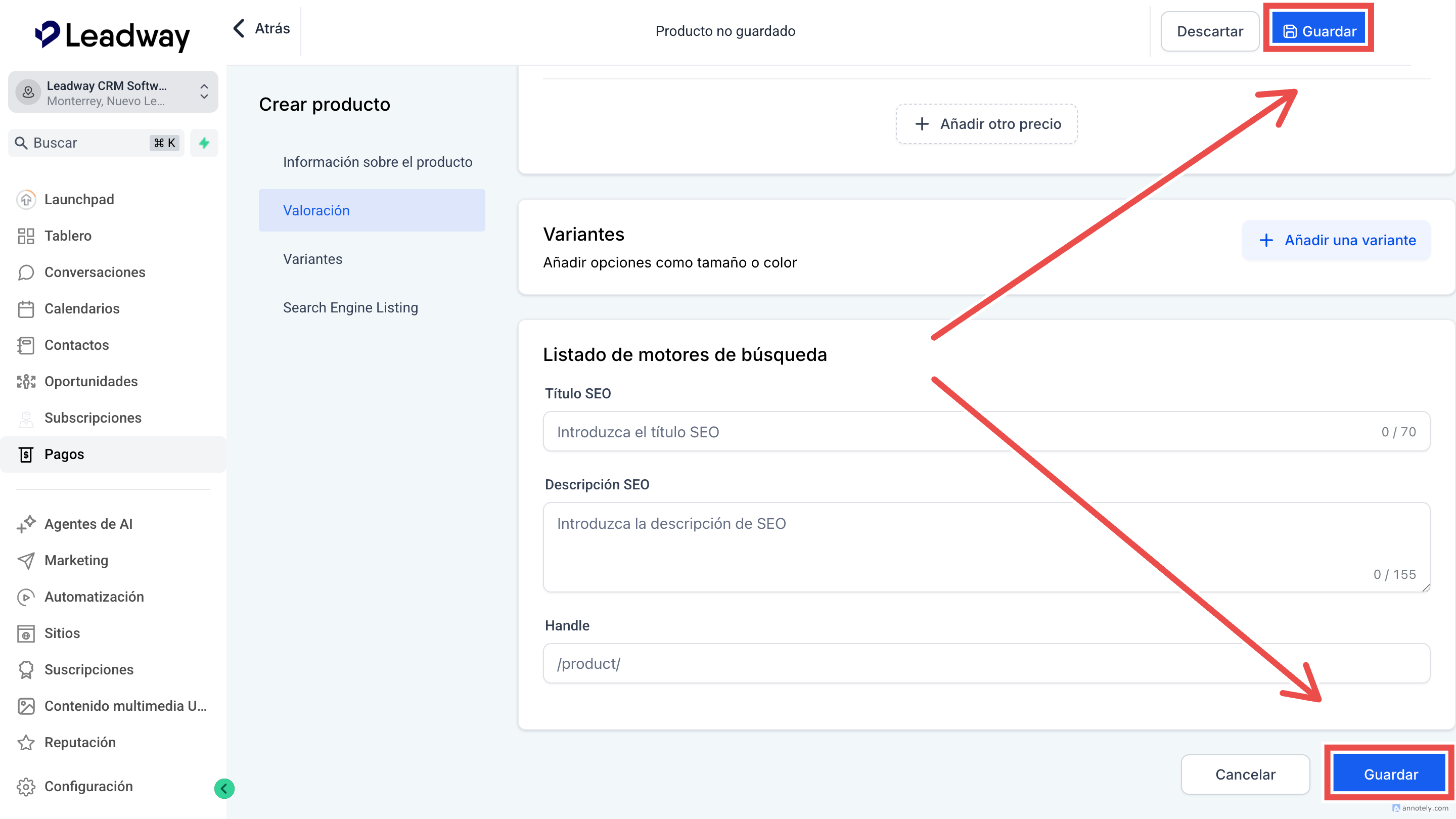Go to Conversaciones in sidebar
This screenshot has height=819, width=1456.
pos(95,272)
